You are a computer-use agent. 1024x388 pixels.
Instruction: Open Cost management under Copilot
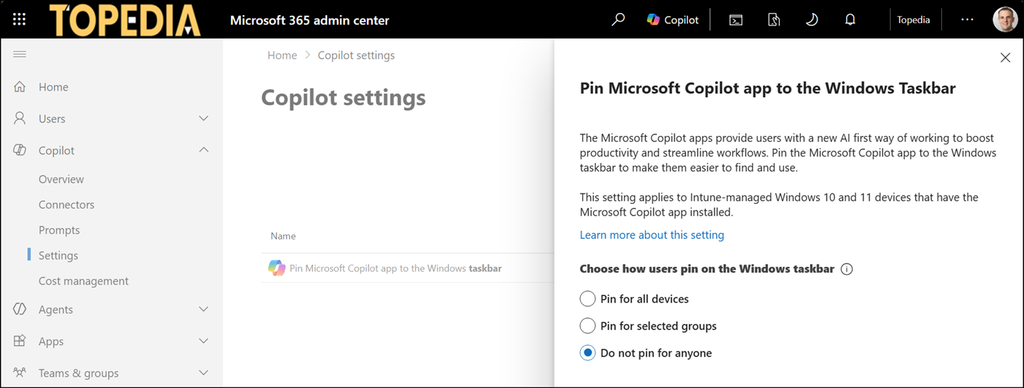click(x=84, y=281)
